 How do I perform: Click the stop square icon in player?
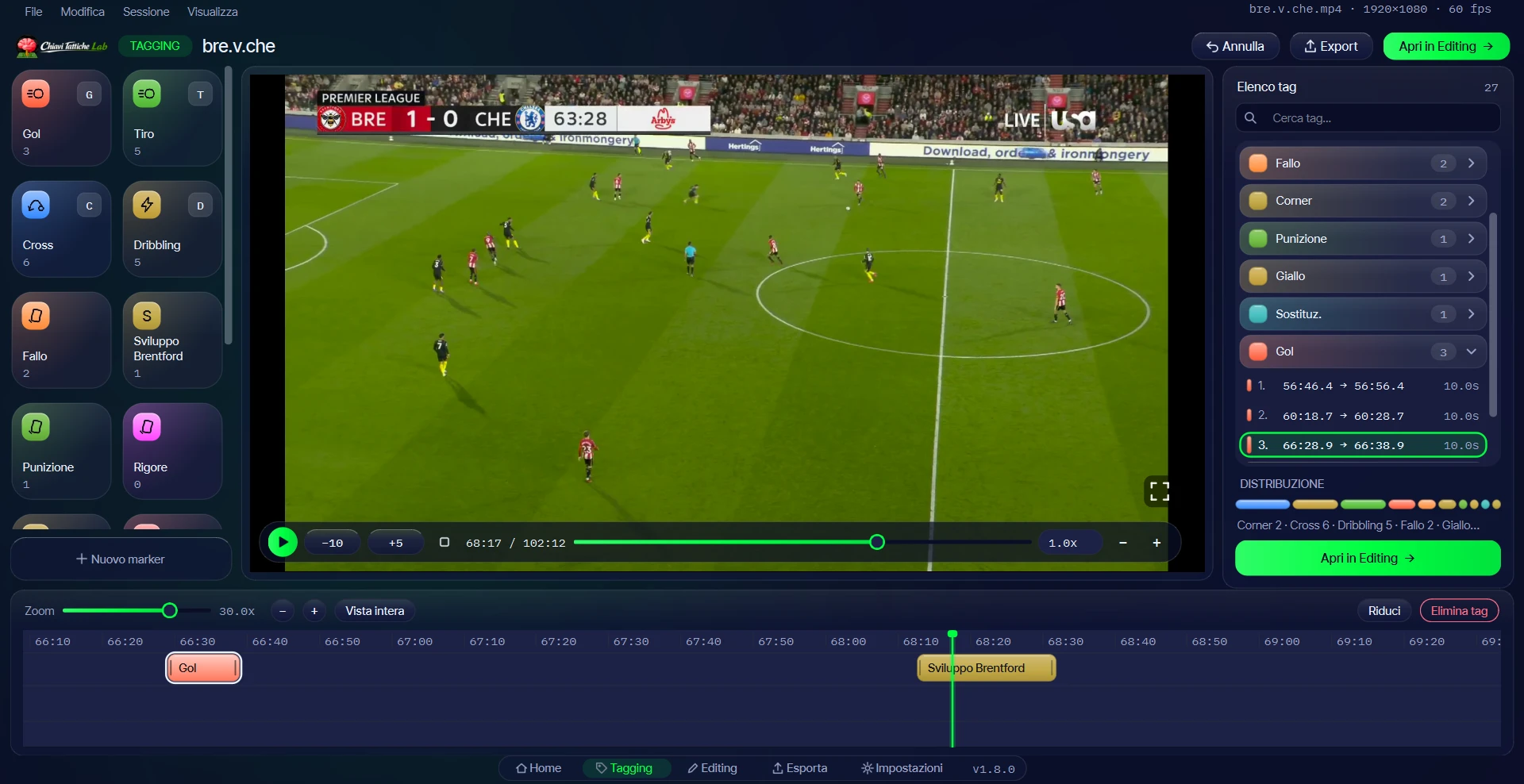tap(444, 542)
